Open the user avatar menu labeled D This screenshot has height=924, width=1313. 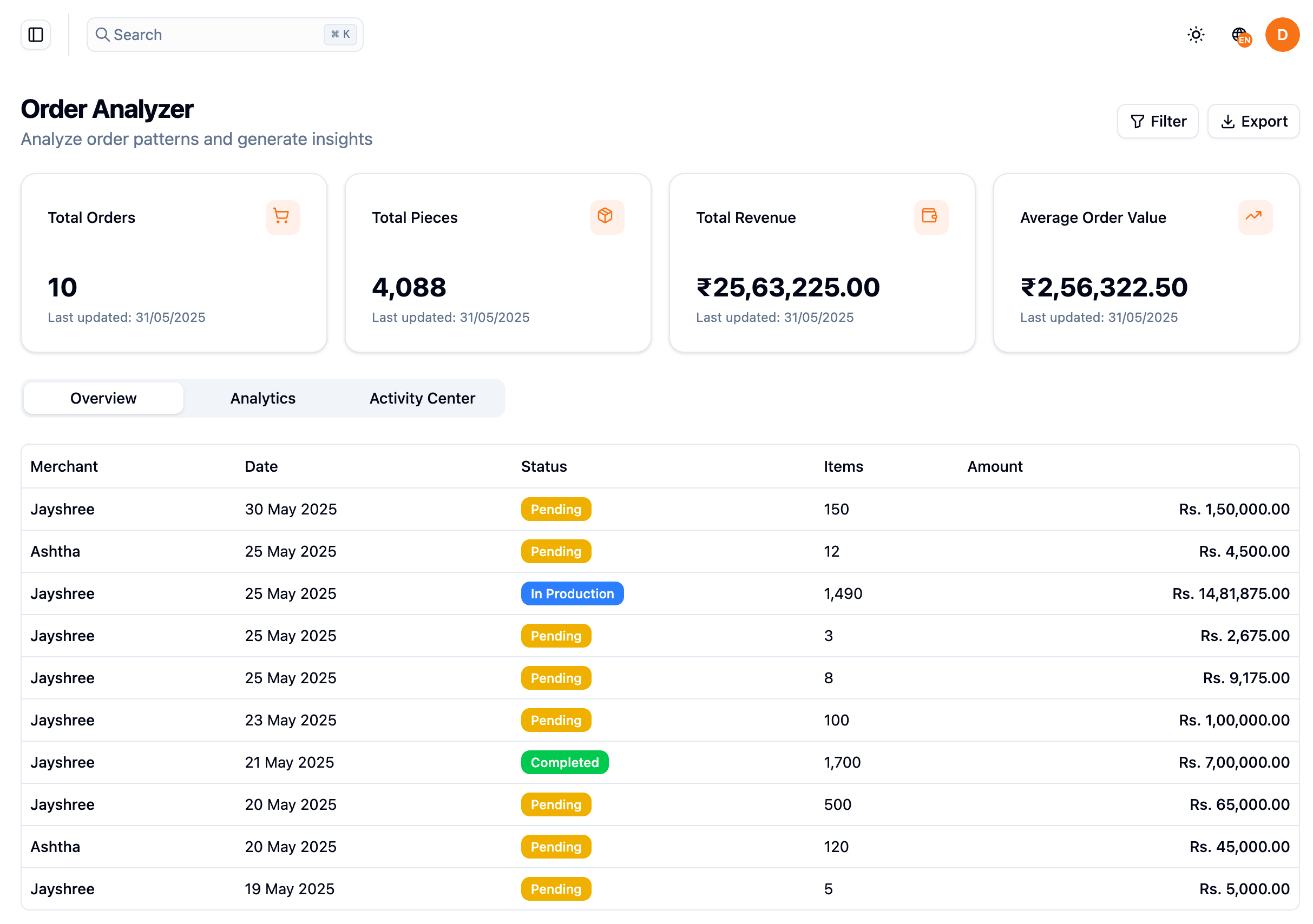click(1282, 35)
